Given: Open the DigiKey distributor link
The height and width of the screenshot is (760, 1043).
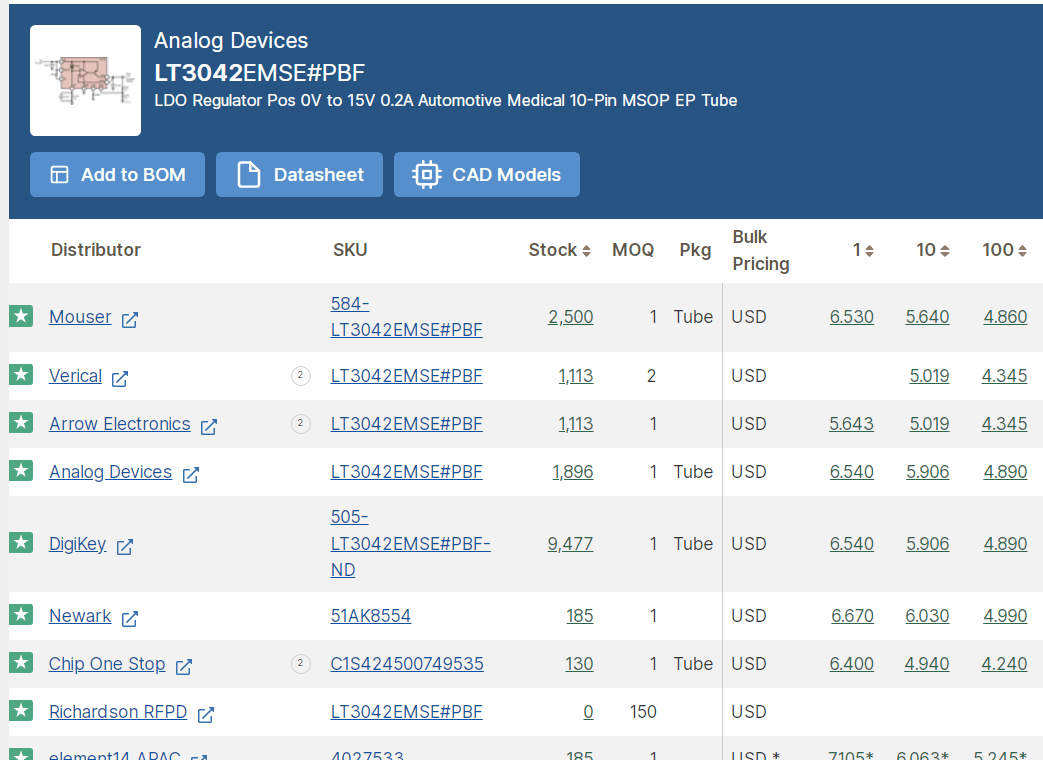Looking at the screenshot, I should (78, 544).
